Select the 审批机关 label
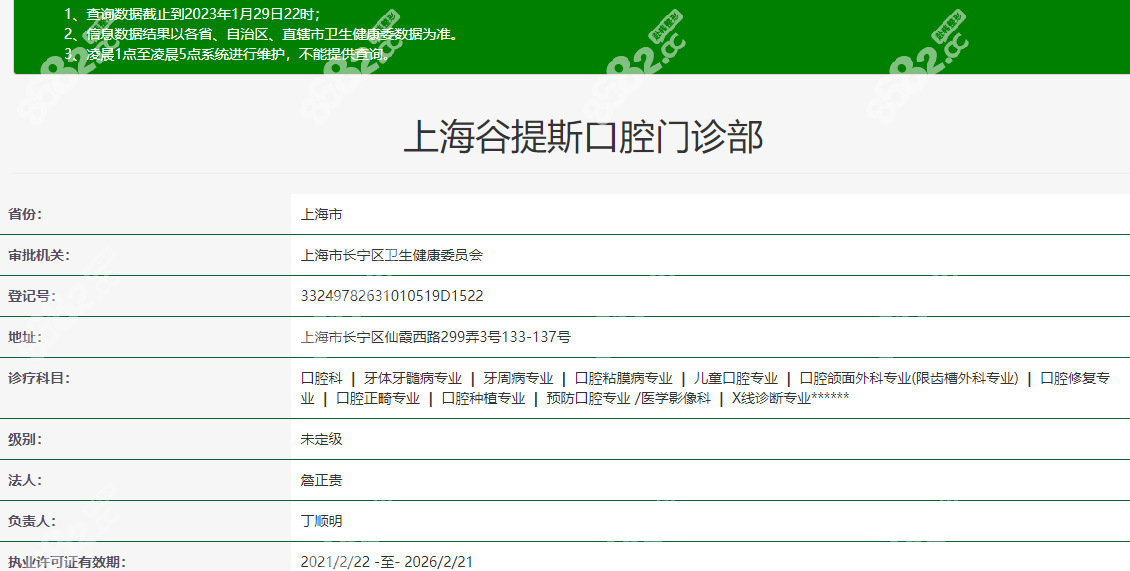Viewport: 1130px width, 571px height. (39, 255)
